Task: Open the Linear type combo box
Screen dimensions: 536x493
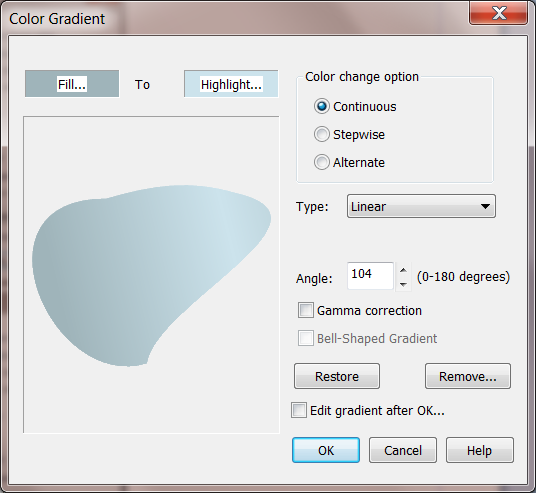Action: 421,206
